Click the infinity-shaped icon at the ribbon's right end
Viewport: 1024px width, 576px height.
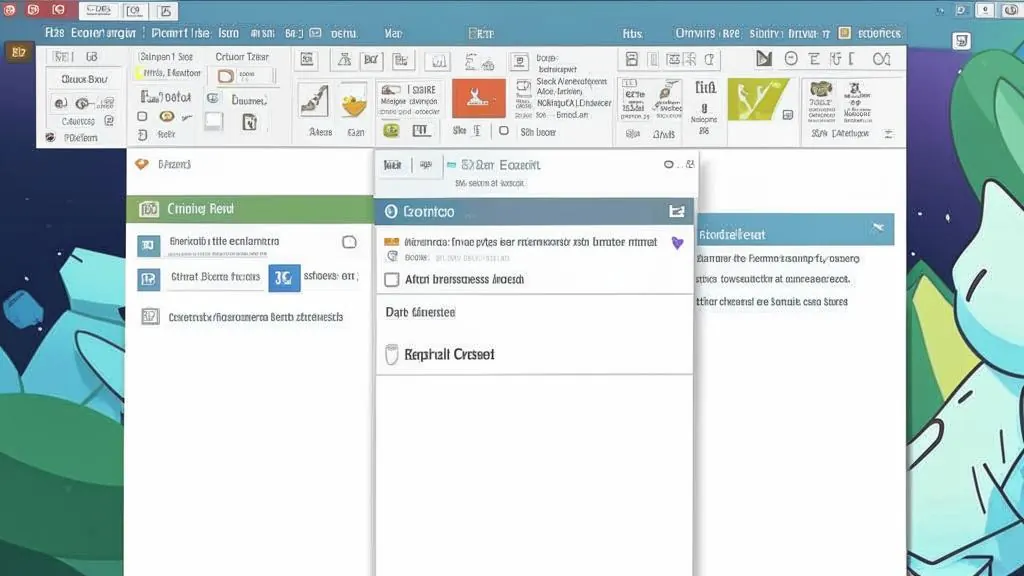click(x=882, y=59)
